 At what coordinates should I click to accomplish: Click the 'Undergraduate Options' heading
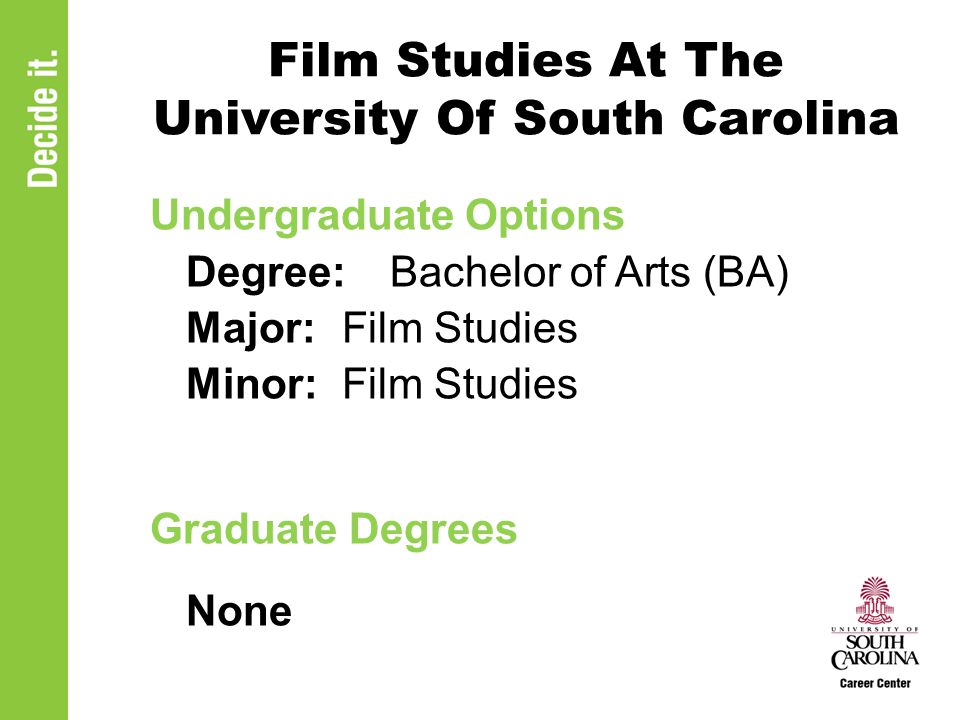[x=388, y=215]
